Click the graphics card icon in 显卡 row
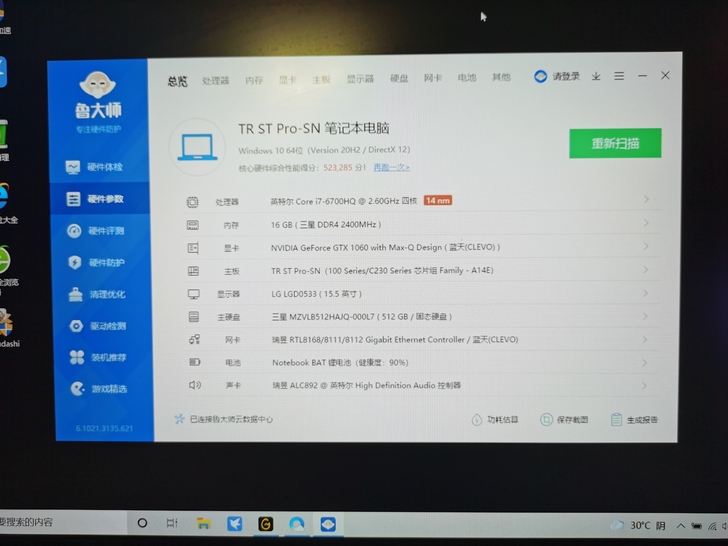 [x=193, y=248]
